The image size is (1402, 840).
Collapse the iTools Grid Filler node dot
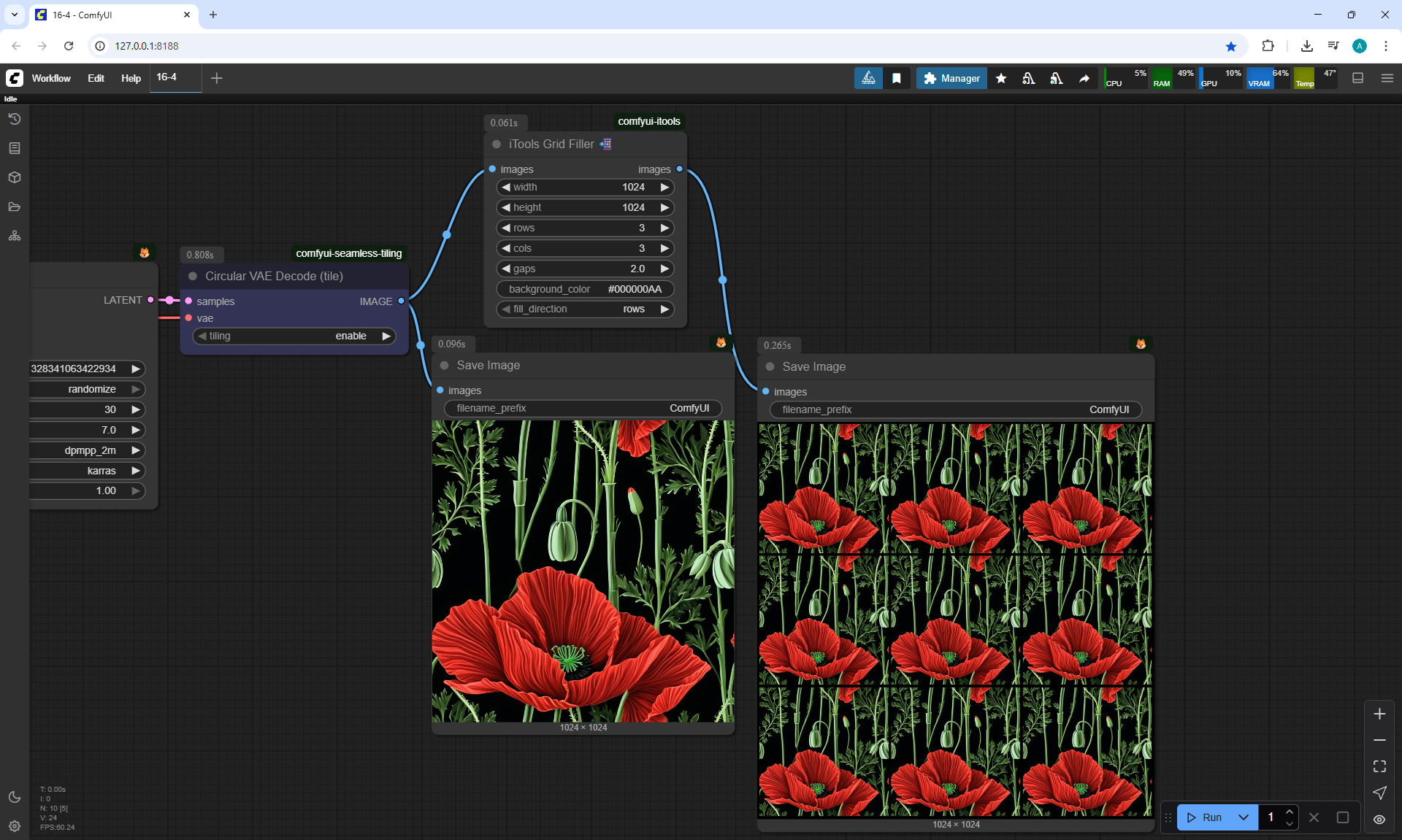pos(497,145)
